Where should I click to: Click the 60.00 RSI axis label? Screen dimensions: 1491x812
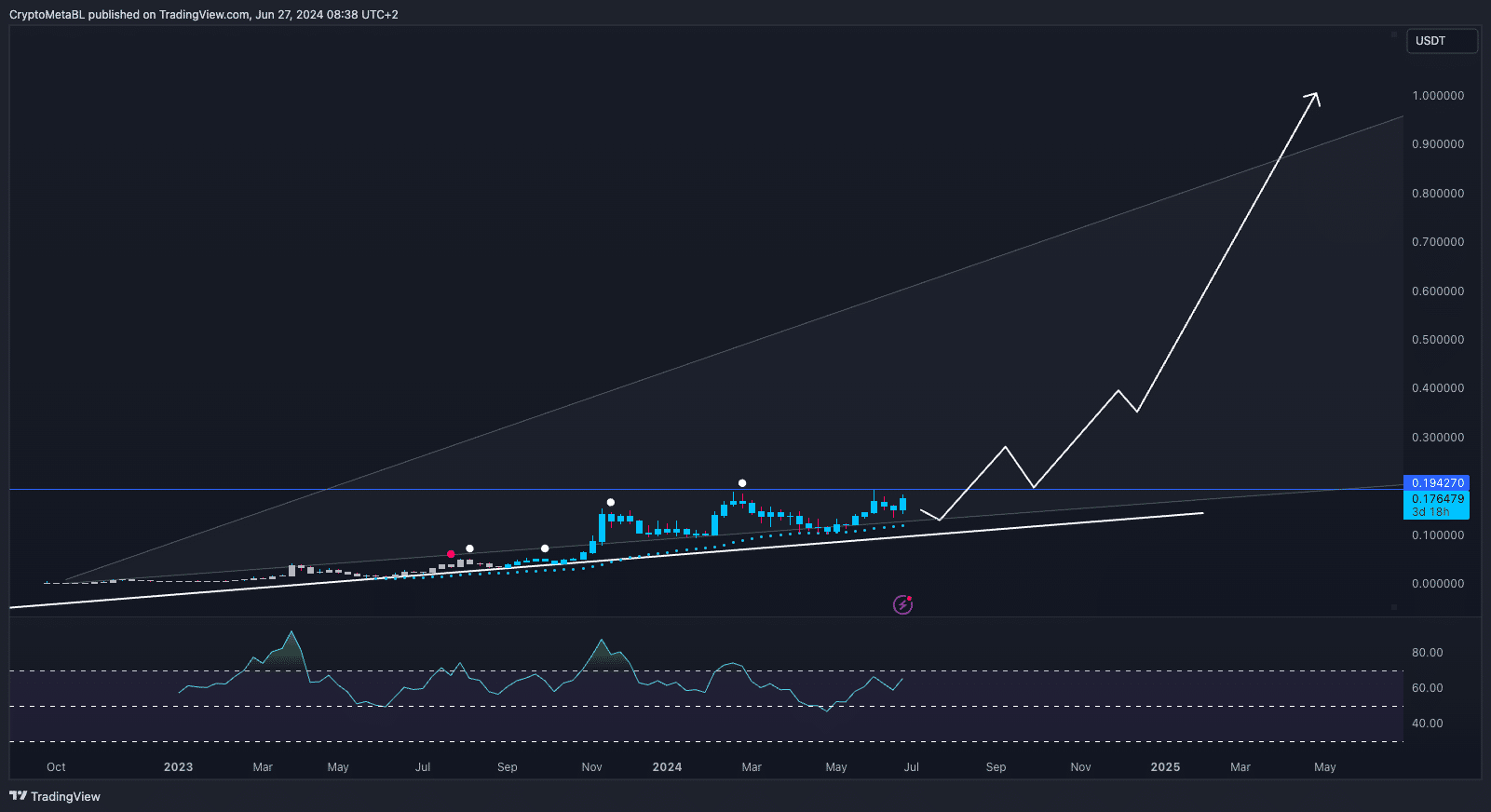pyautogui.click(x=1428, y=688)
